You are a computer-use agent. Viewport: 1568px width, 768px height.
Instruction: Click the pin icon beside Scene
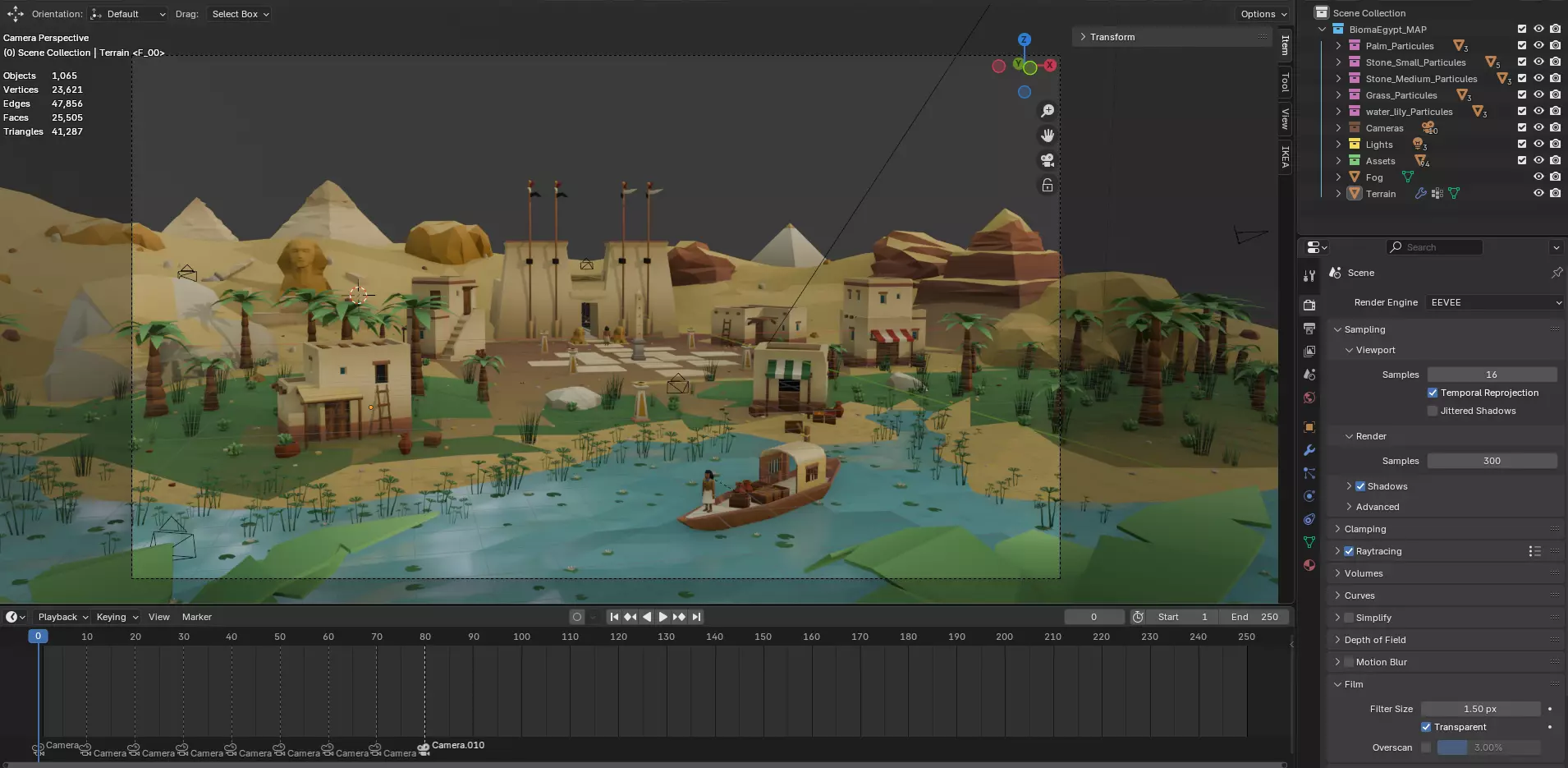[1557, 273]
